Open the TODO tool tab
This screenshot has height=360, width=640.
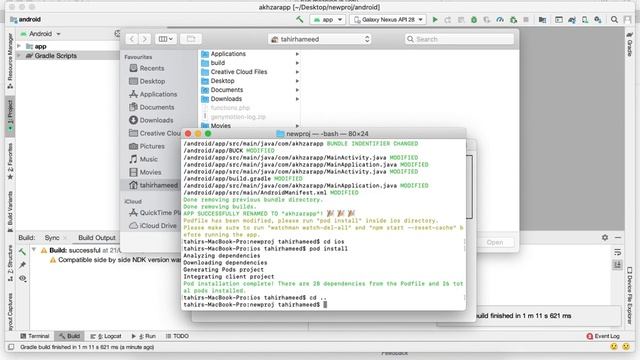[177, 336]
